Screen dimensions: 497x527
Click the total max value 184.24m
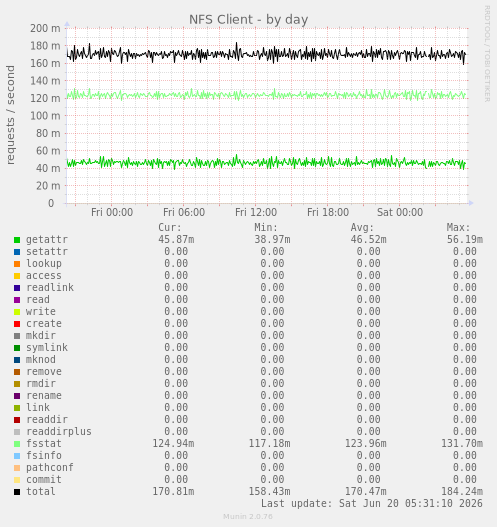coord(462,492)
